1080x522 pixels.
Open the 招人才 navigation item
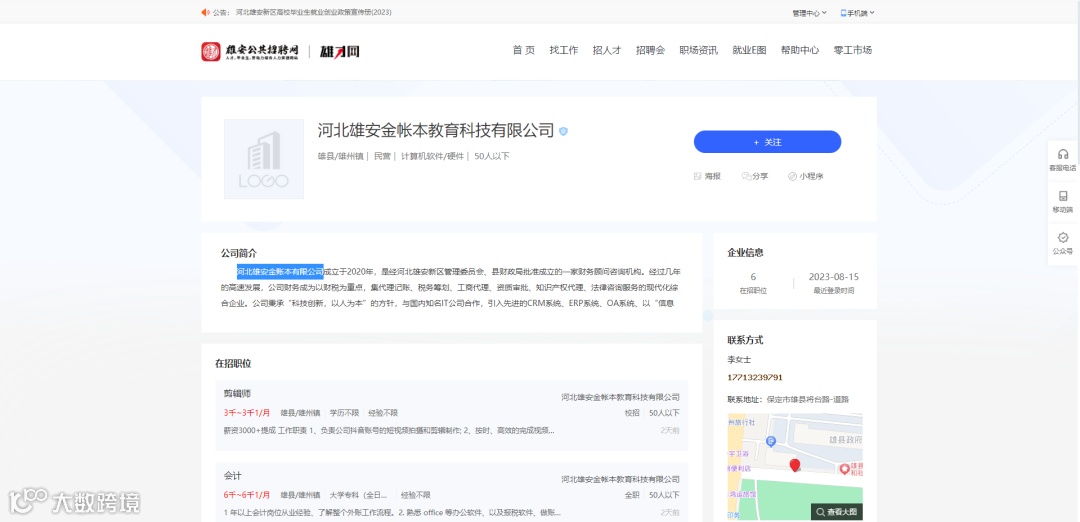tap(607, 50)
